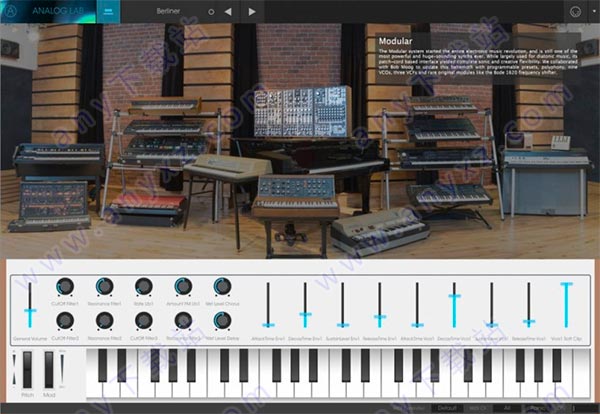Click the DecayTime Vca1 slider
The height and width of the screenshot is (414, 600).
(x=454, y=305)
